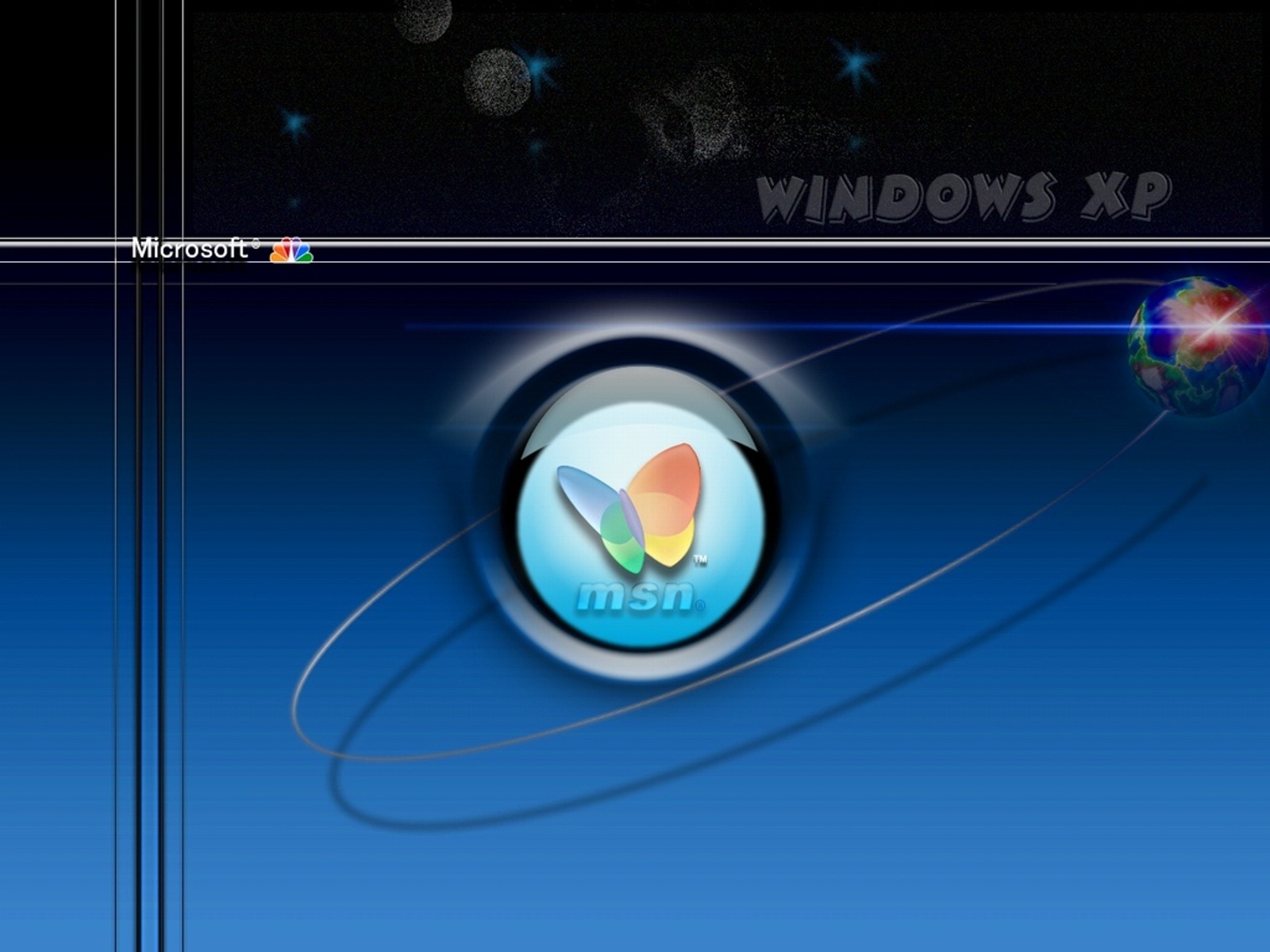The height and width of the screenshot is (952, 1270).
Task: Select the star sparkle on the left starfield
Action: coord(294,123)
